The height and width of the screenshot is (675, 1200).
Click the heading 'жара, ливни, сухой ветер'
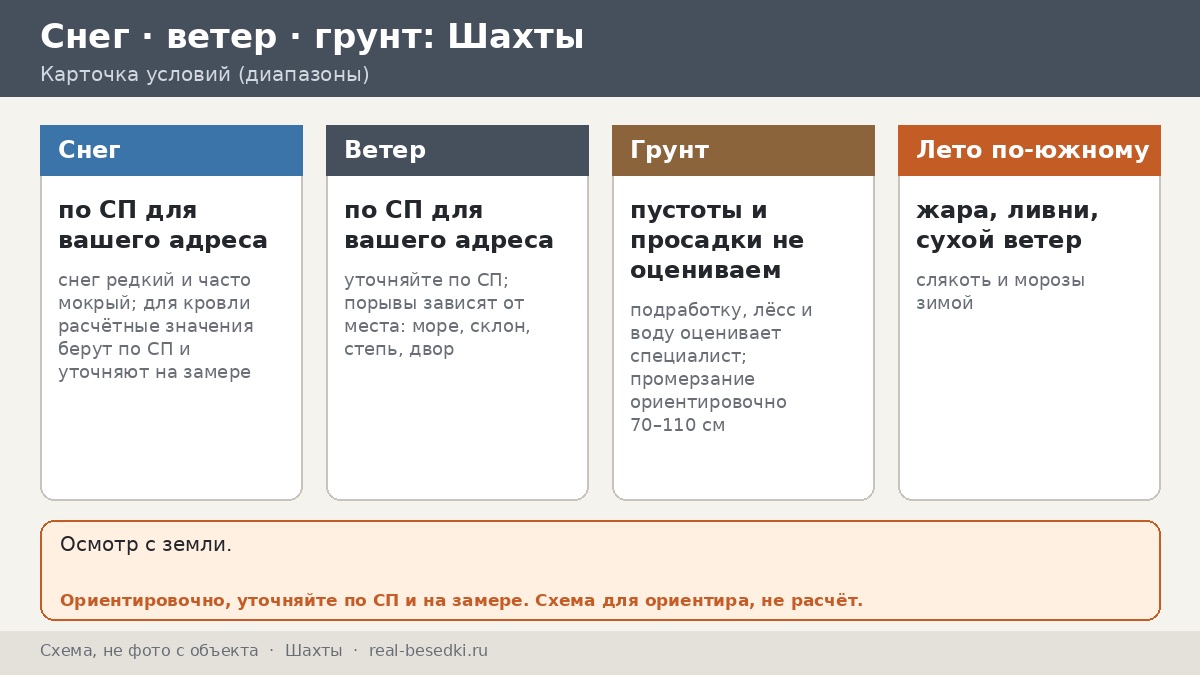(x=1007, y=225)
